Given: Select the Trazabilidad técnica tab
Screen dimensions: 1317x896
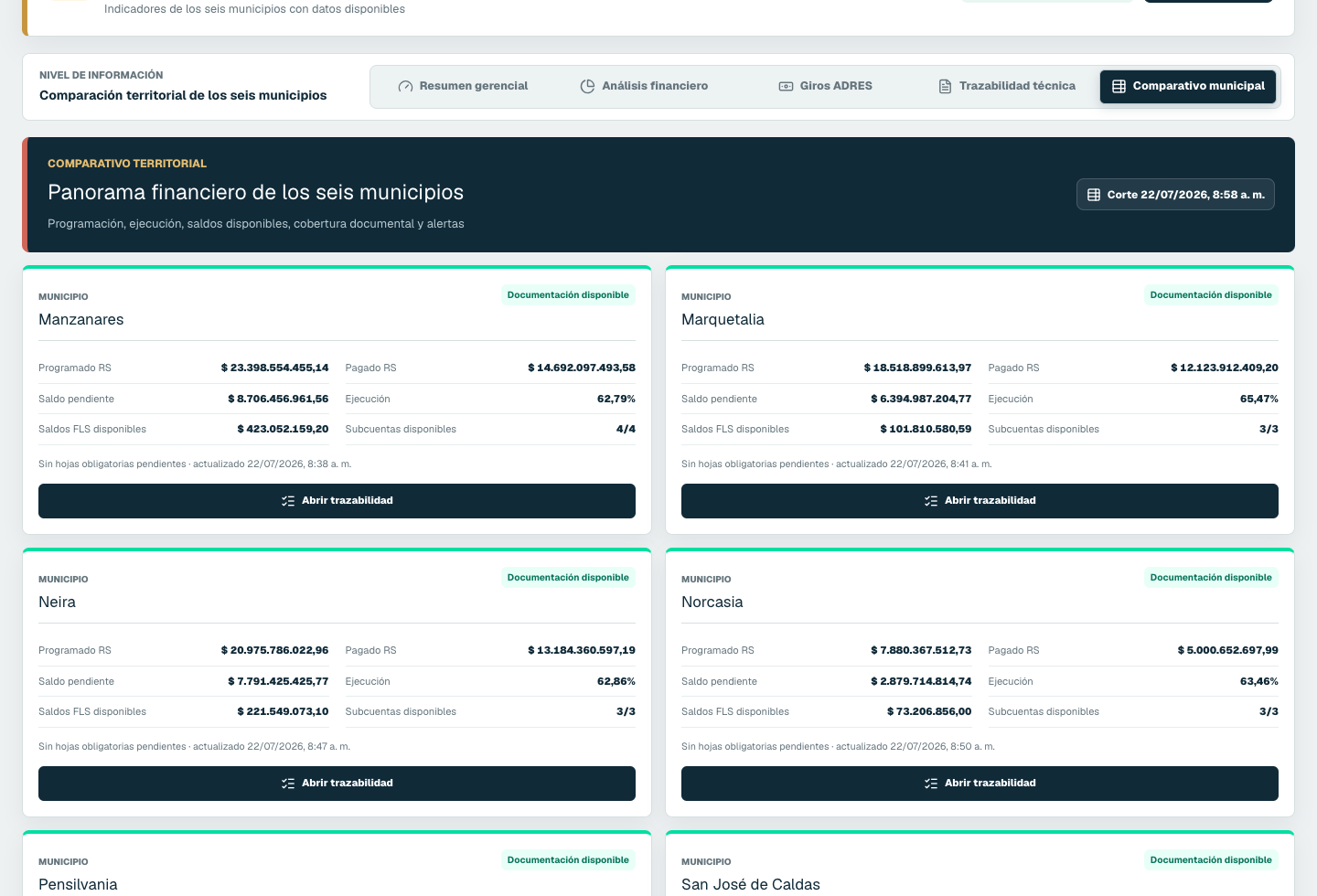Looking at the screenshot, I should pyautogui.click(x=1006, y=86).
